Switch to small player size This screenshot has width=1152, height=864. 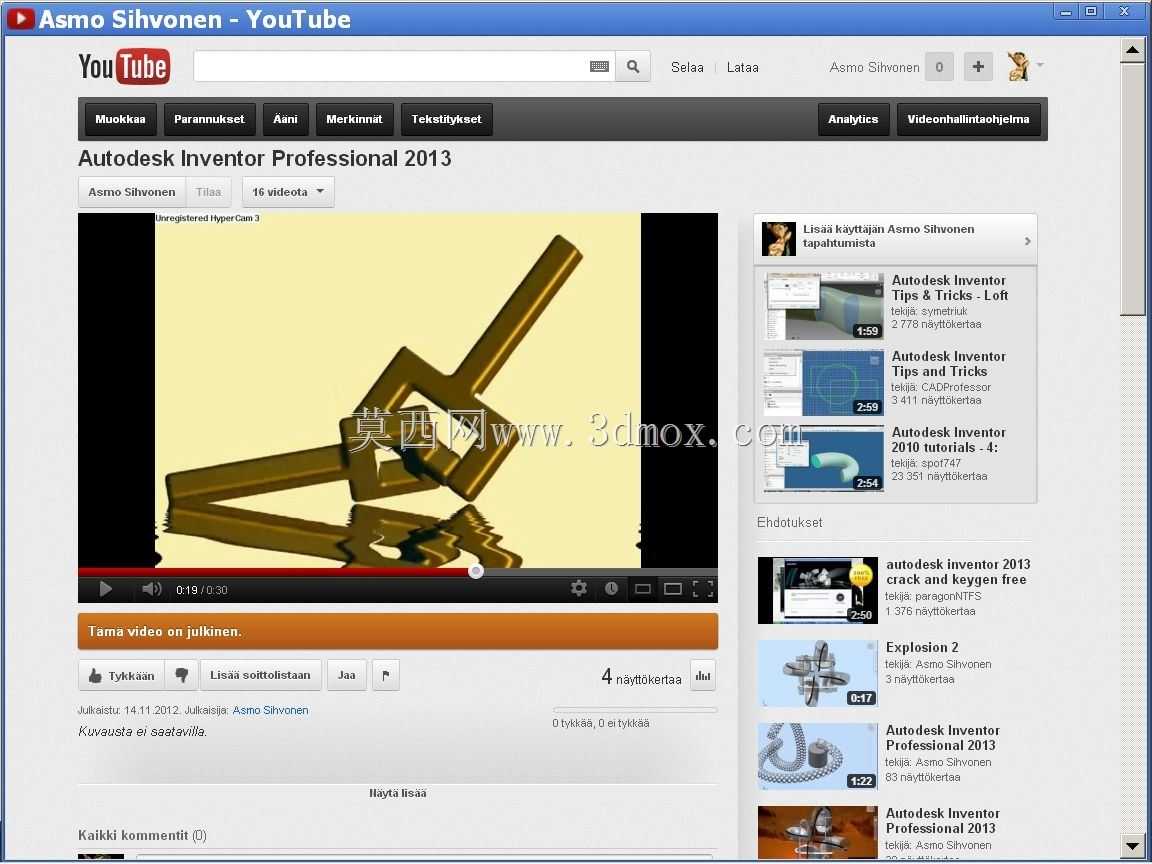point(642,589)
